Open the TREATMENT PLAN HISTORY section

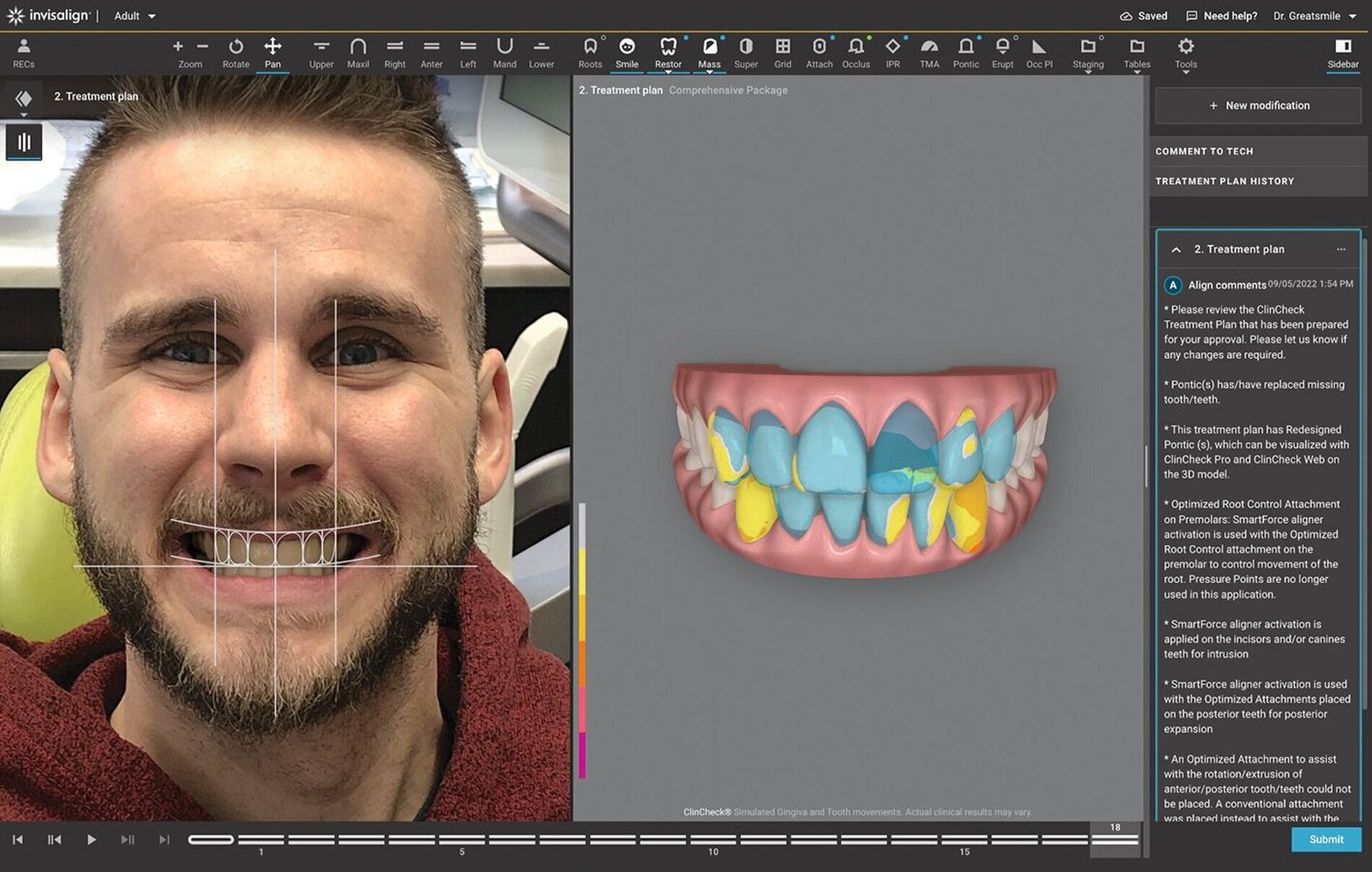point(1225,181)
